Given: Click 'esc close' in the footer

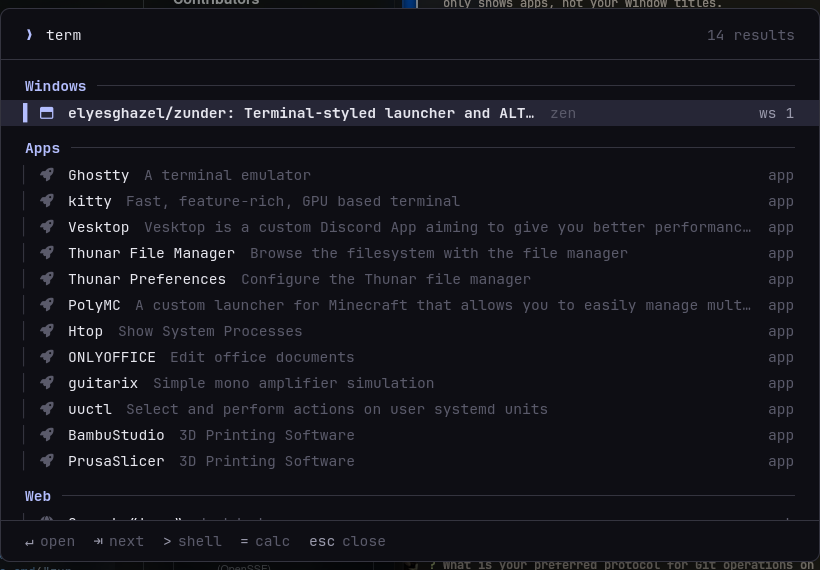Looking at the screenshot, I should coord(347,541).
